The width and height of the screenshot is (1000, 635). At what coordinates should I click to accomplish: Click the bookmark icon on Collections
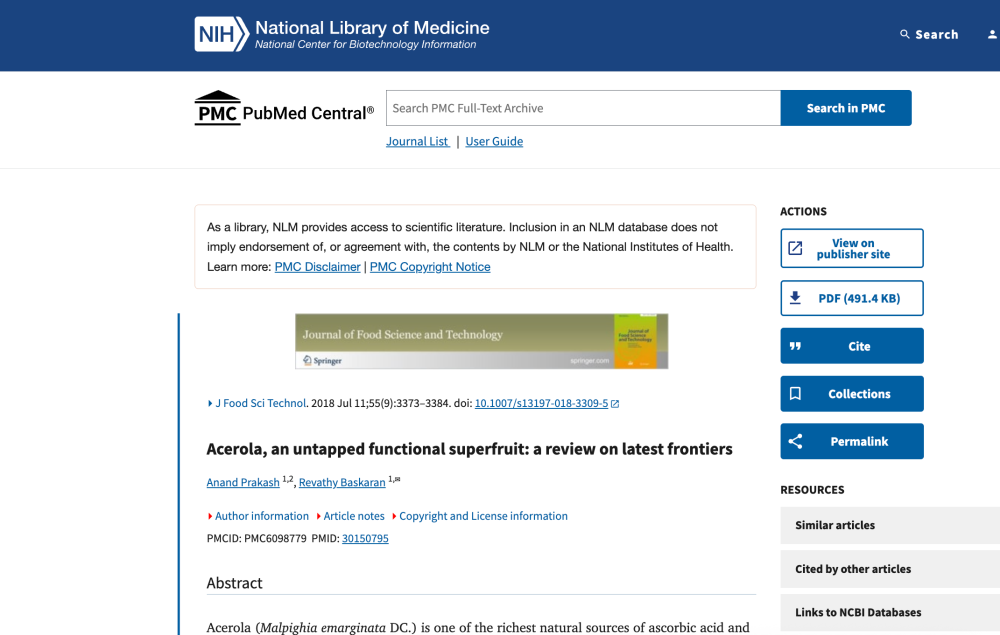[795, 393]
